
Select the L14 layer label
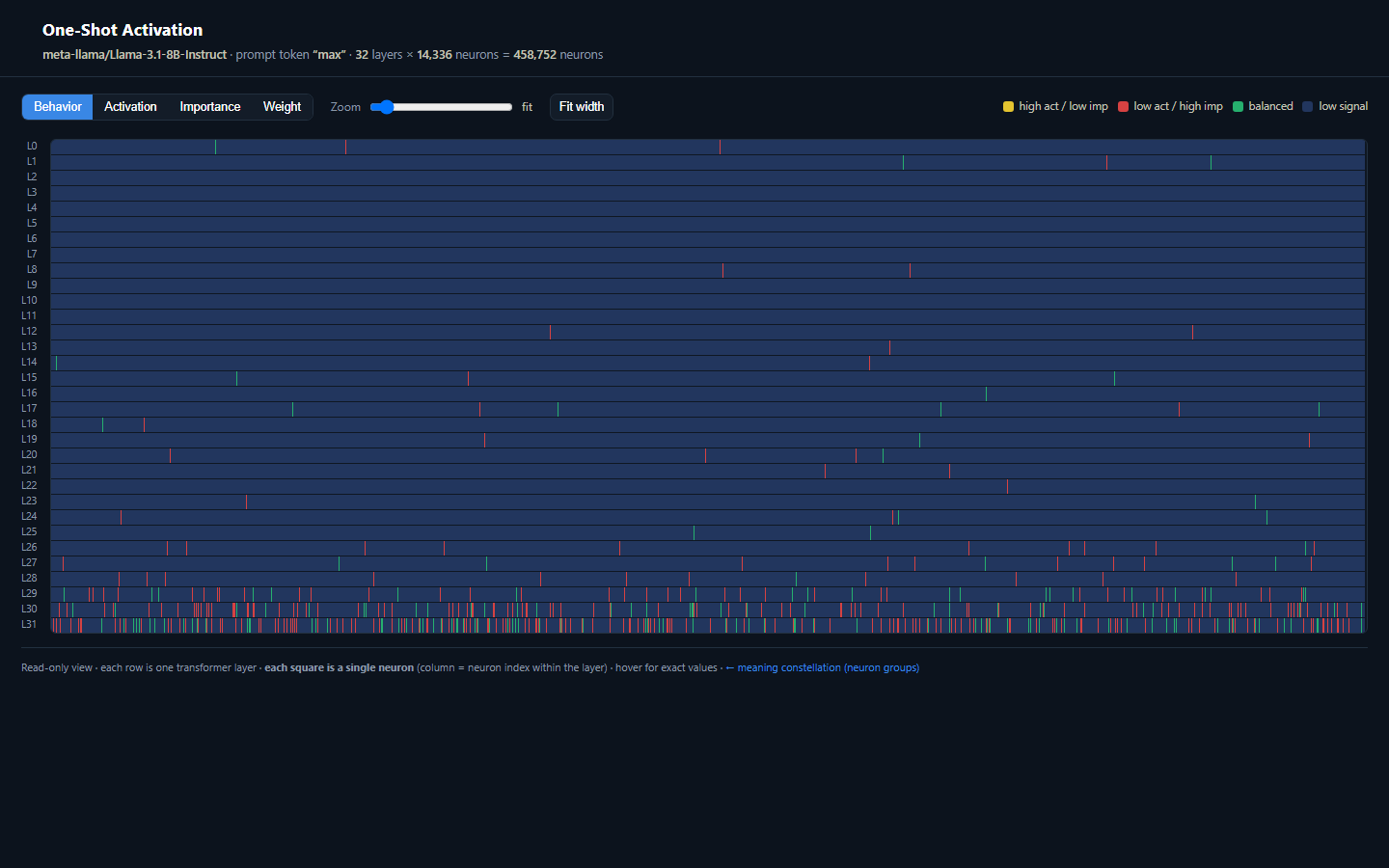point(29,363)
